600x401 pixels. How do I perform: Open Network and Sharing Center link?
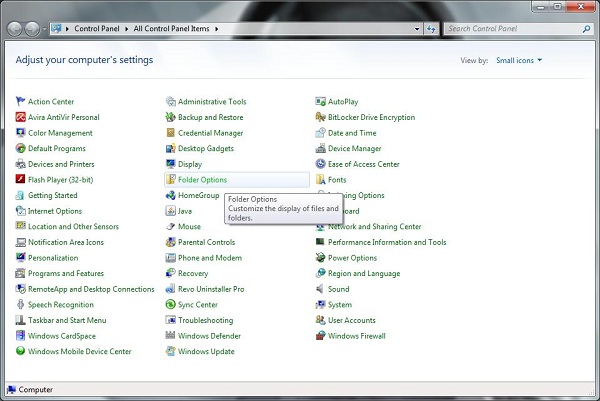[x=374, y=227]
